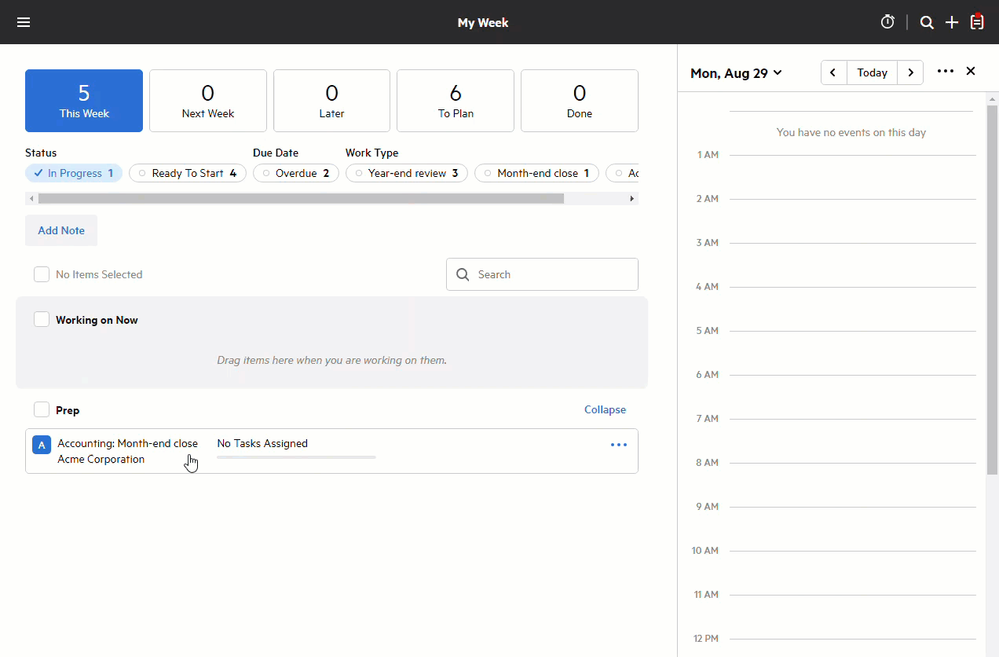Viewport: 999px width, 657px height.
Task: Click the plus add-new icon
Action: point(952,22)
